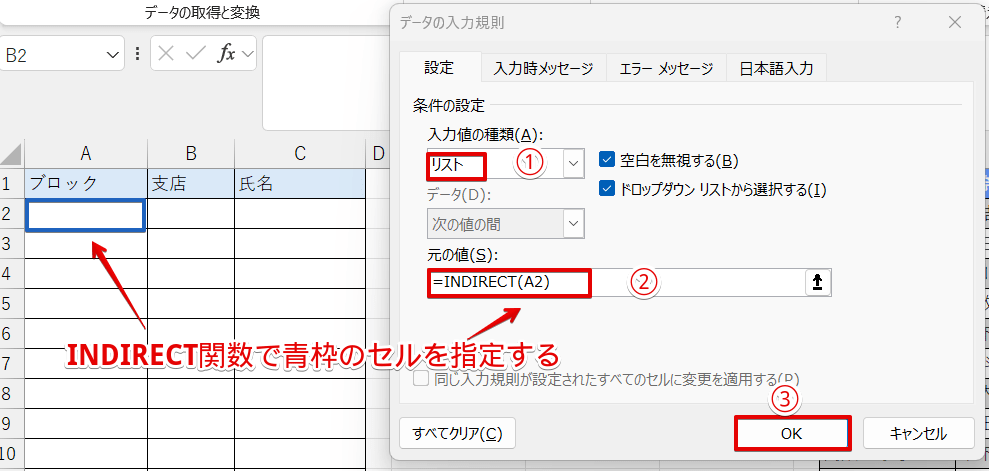Select row 9 header
989x471 pixels.
tap(12, 424)
